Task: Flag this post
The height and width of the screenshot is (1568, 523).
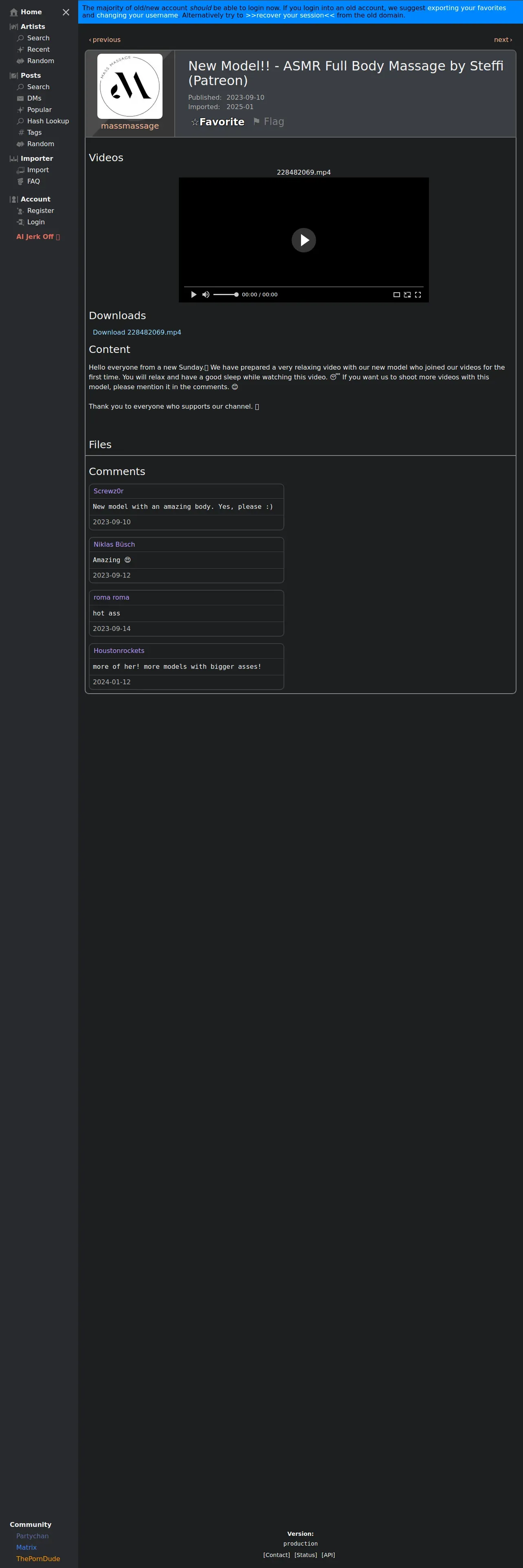Action: click(268, 122)
